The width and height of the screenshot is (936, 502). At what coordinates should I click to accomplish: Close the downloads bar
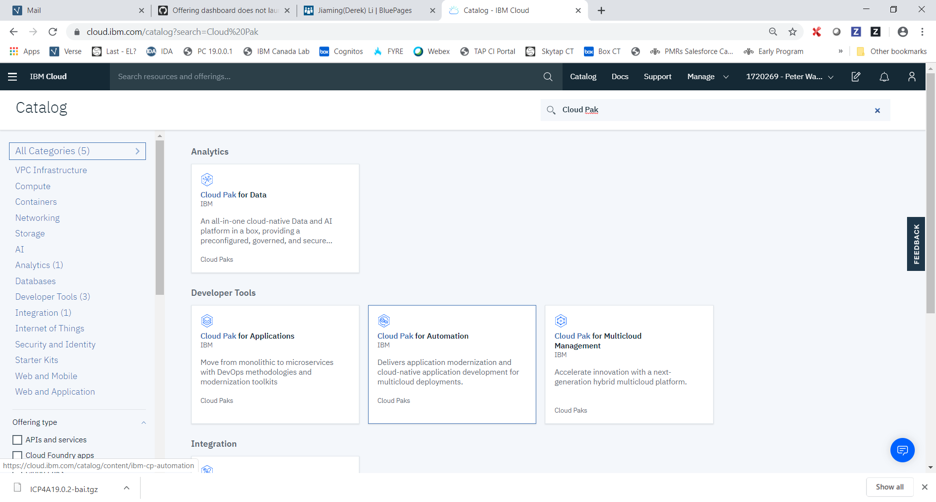(x=925, y=487)
